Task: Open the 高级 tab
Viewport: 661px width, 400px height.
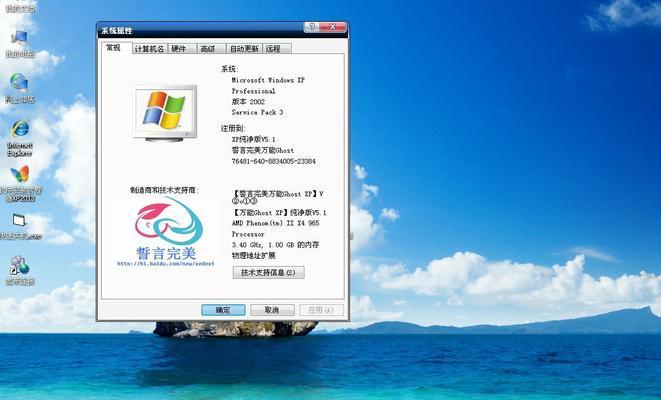Action: click(211, 48)
